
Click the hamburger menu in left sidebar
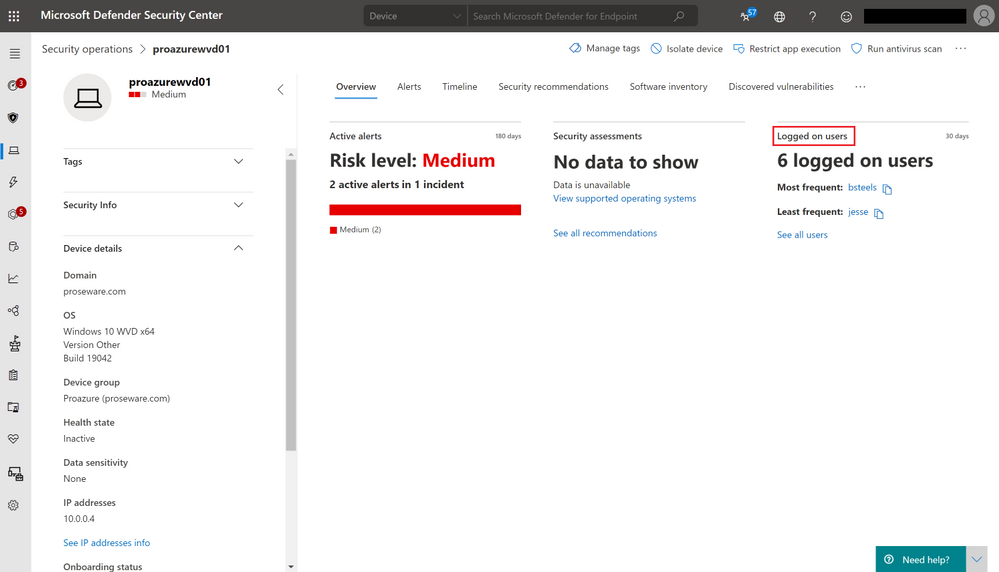[14, 54]
